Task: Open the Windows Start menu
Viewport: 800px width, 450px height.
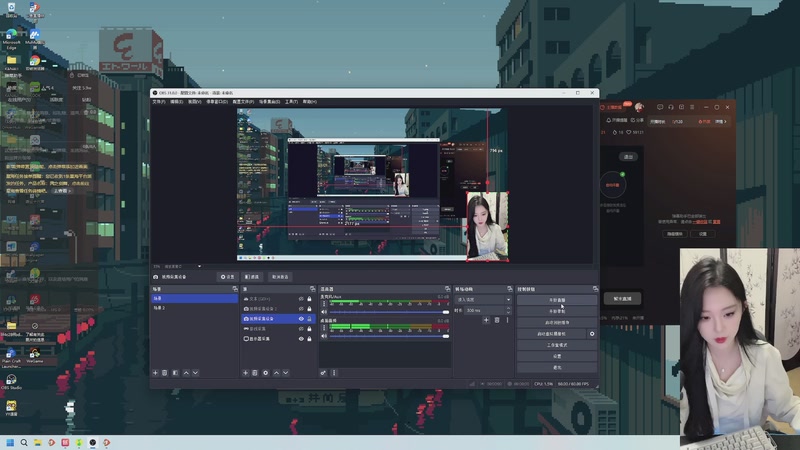Action: click(x=10, y=442)
